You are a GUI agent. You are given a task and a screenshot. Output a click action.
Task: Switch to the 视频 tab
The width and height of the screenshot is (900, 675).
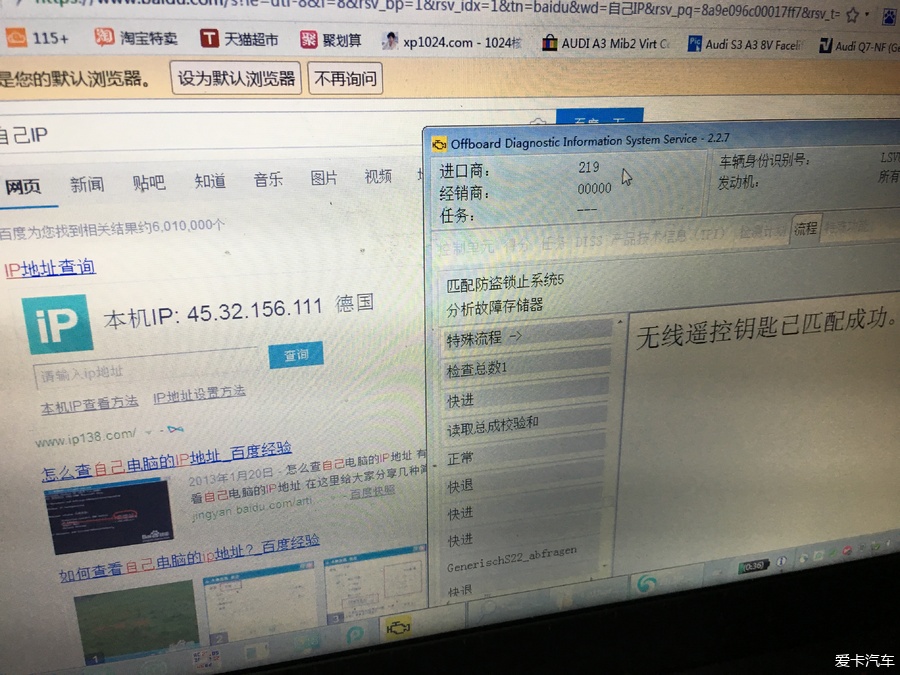point(378,176)
